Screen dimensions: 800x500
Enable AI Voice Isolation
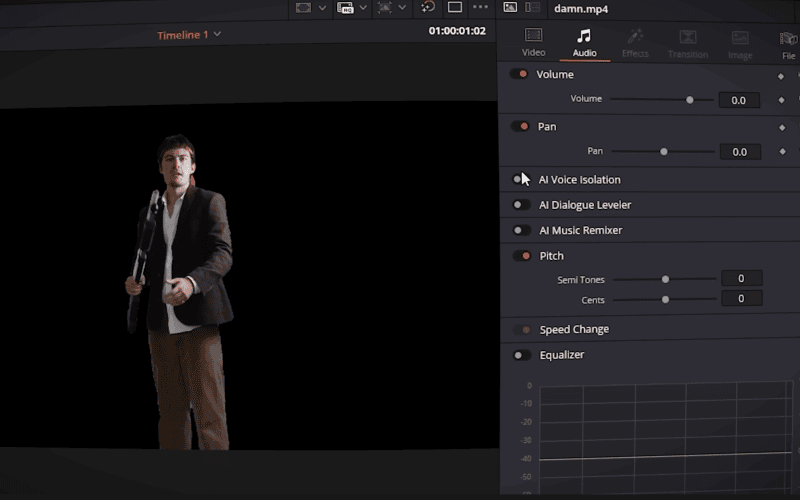point(521,179)
